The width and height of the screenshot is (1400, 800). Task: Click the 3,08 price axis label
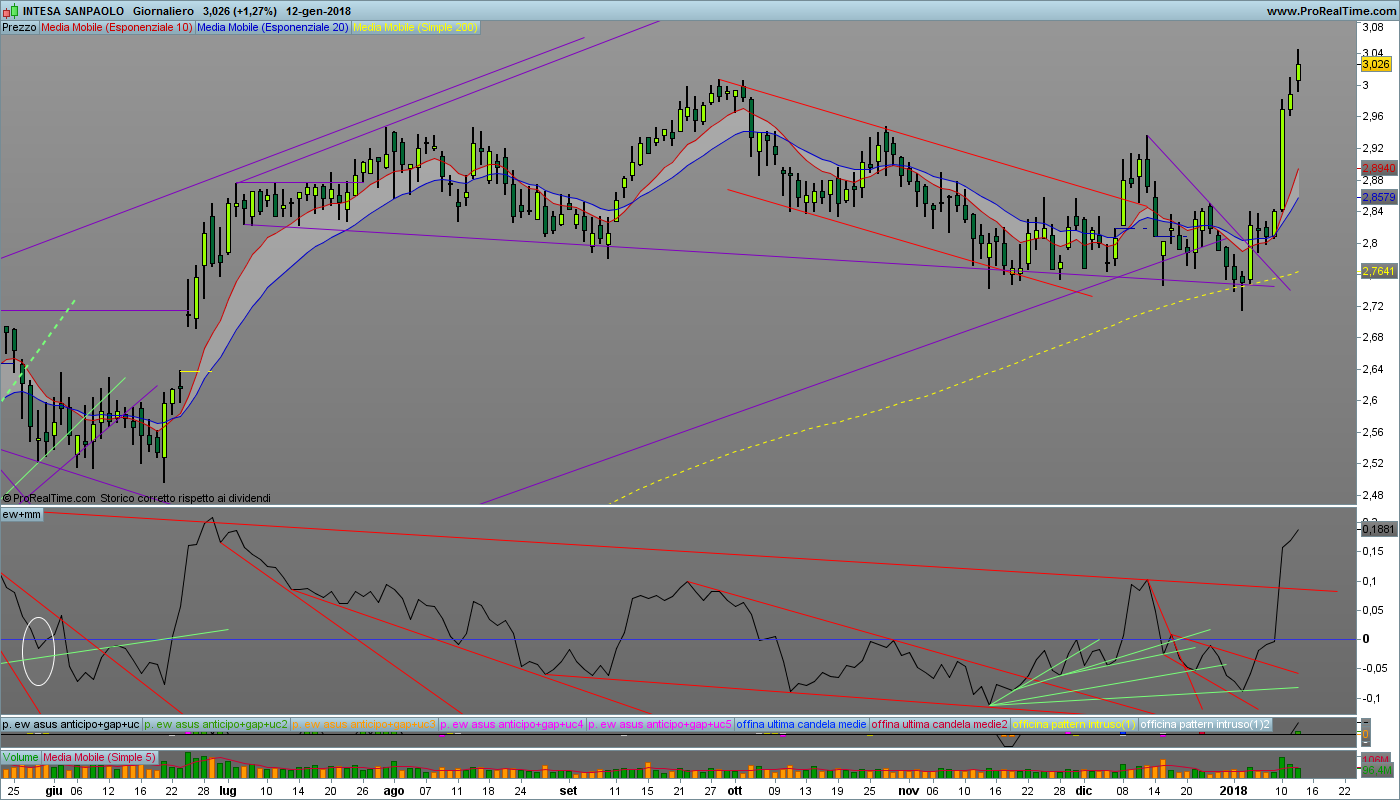pos(1372,27)
